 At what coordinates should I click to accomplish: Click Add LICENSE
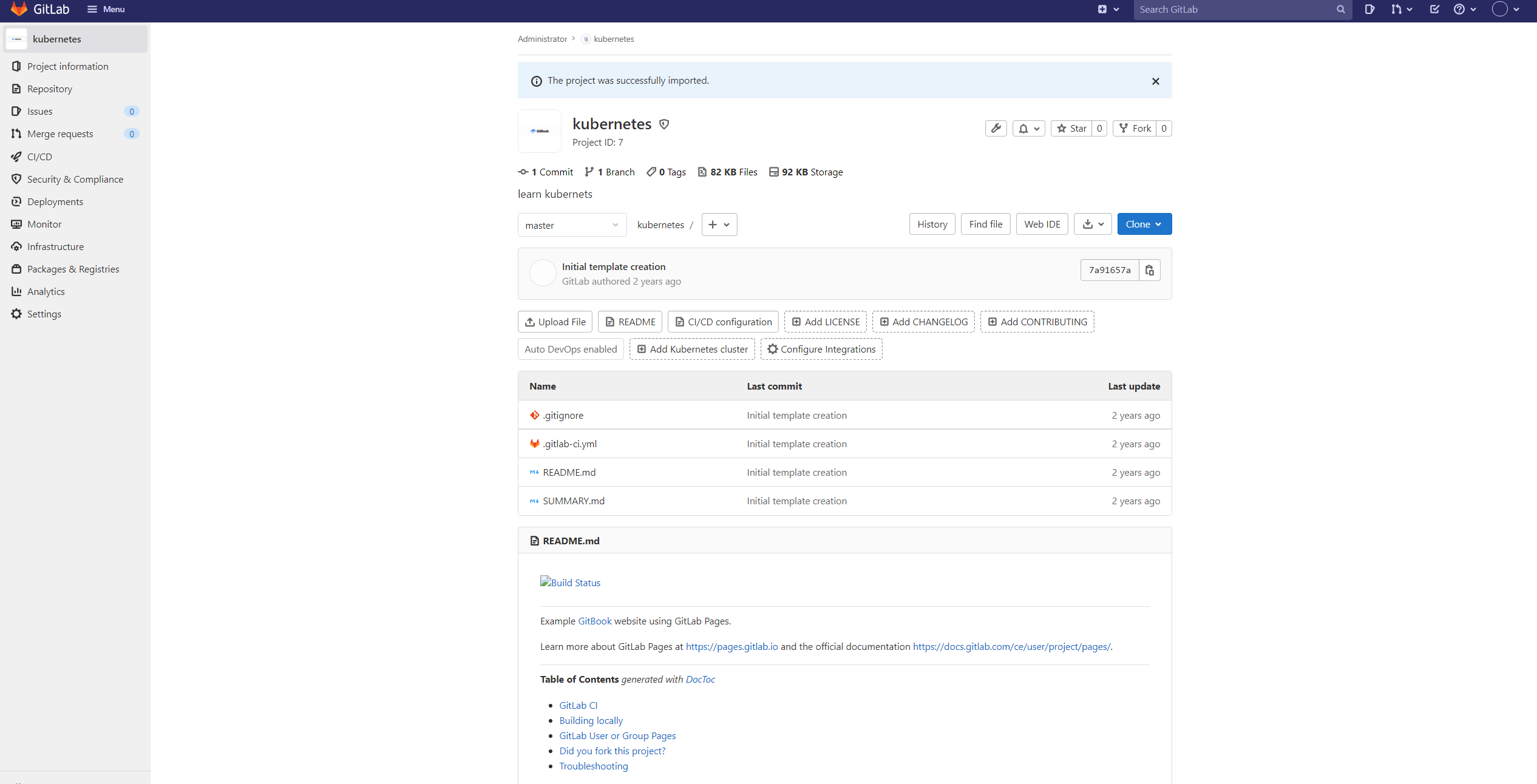[x=826, y=322]
